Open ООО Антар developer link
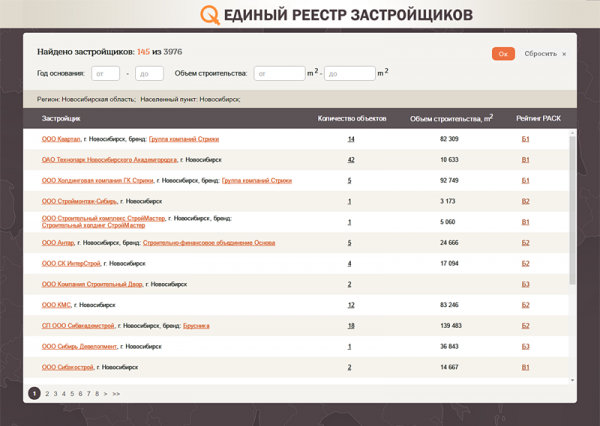Image resolution: width=600 pixels, height=426 pixels. pyautogui.click(x=58, y=243)
